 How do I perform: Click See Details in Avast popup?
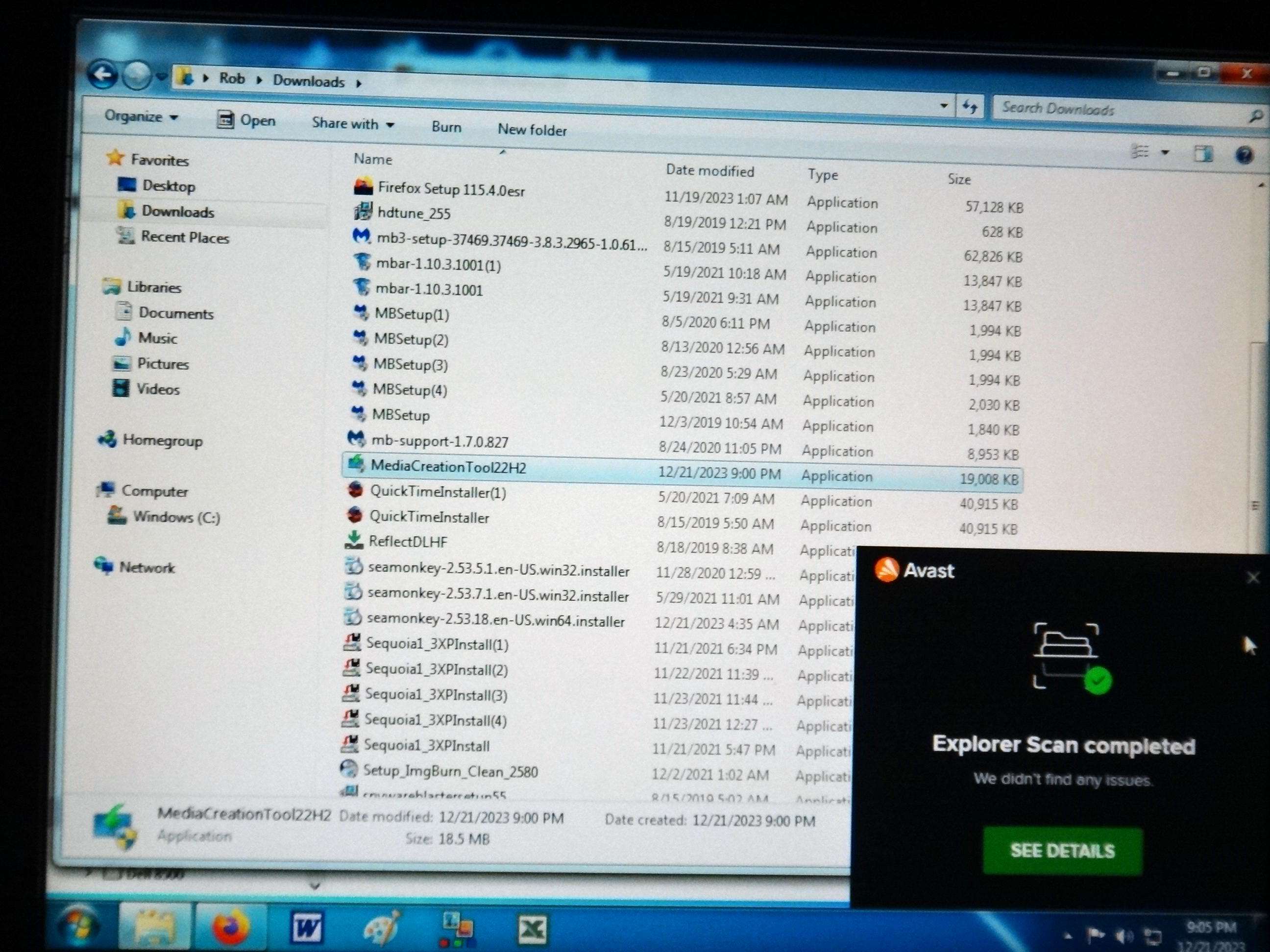[1062, 851]
